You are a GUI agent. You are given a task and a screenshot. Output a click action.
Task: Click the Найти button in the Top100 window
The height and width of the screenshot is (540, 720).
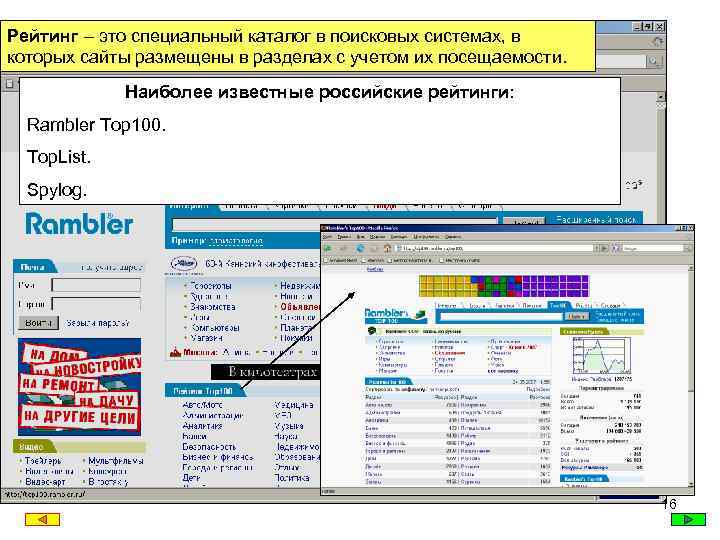577,316
